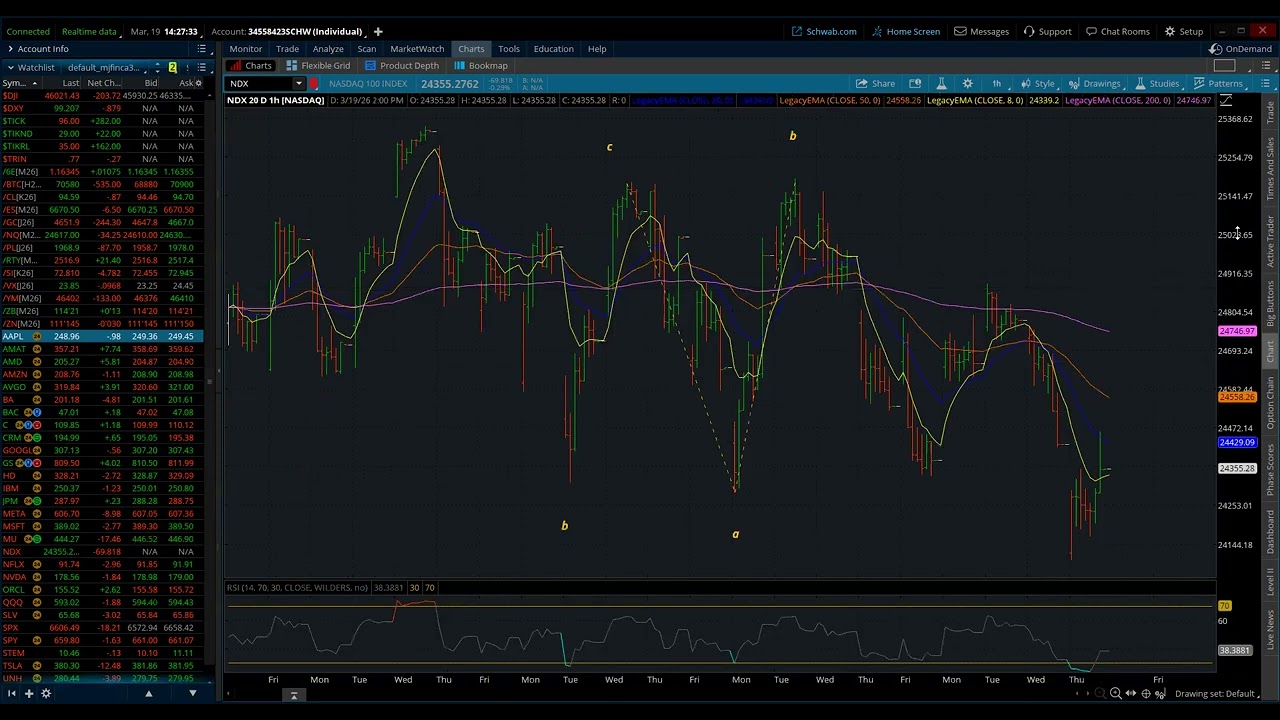
Task: Open the Style menu brush icon
Action: [1037, 83]
